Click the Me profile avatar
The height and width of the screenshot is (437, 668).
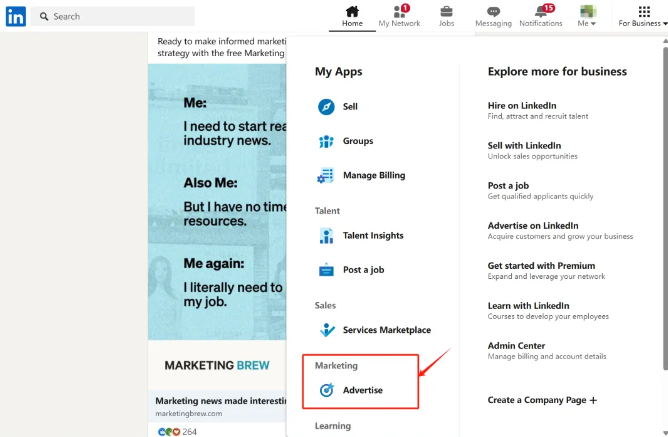click(x=588, y=11)
